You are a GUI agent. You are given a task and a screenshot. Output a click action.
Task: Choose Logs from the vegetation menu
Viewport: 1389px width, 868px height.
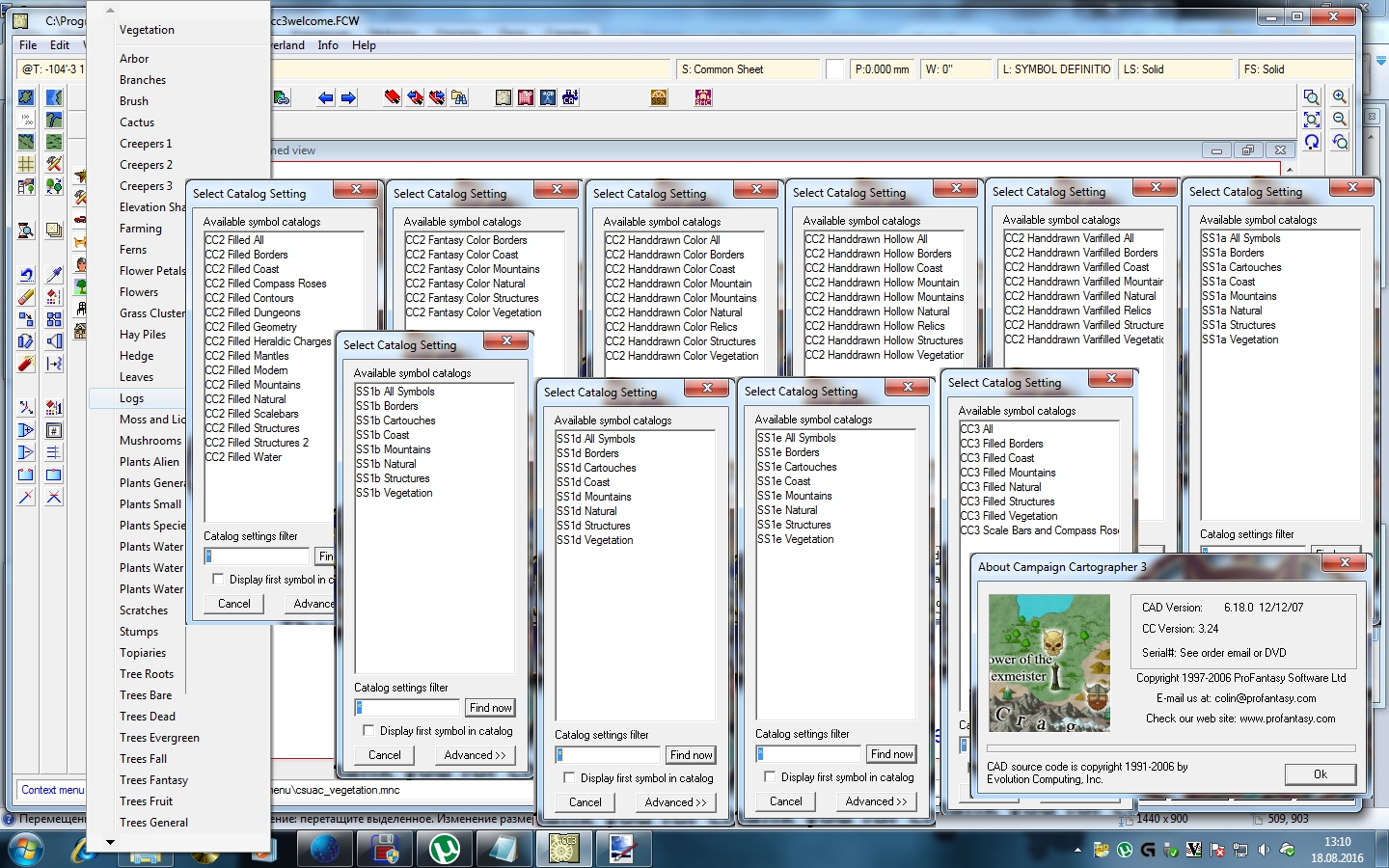[x=132, y=398]
